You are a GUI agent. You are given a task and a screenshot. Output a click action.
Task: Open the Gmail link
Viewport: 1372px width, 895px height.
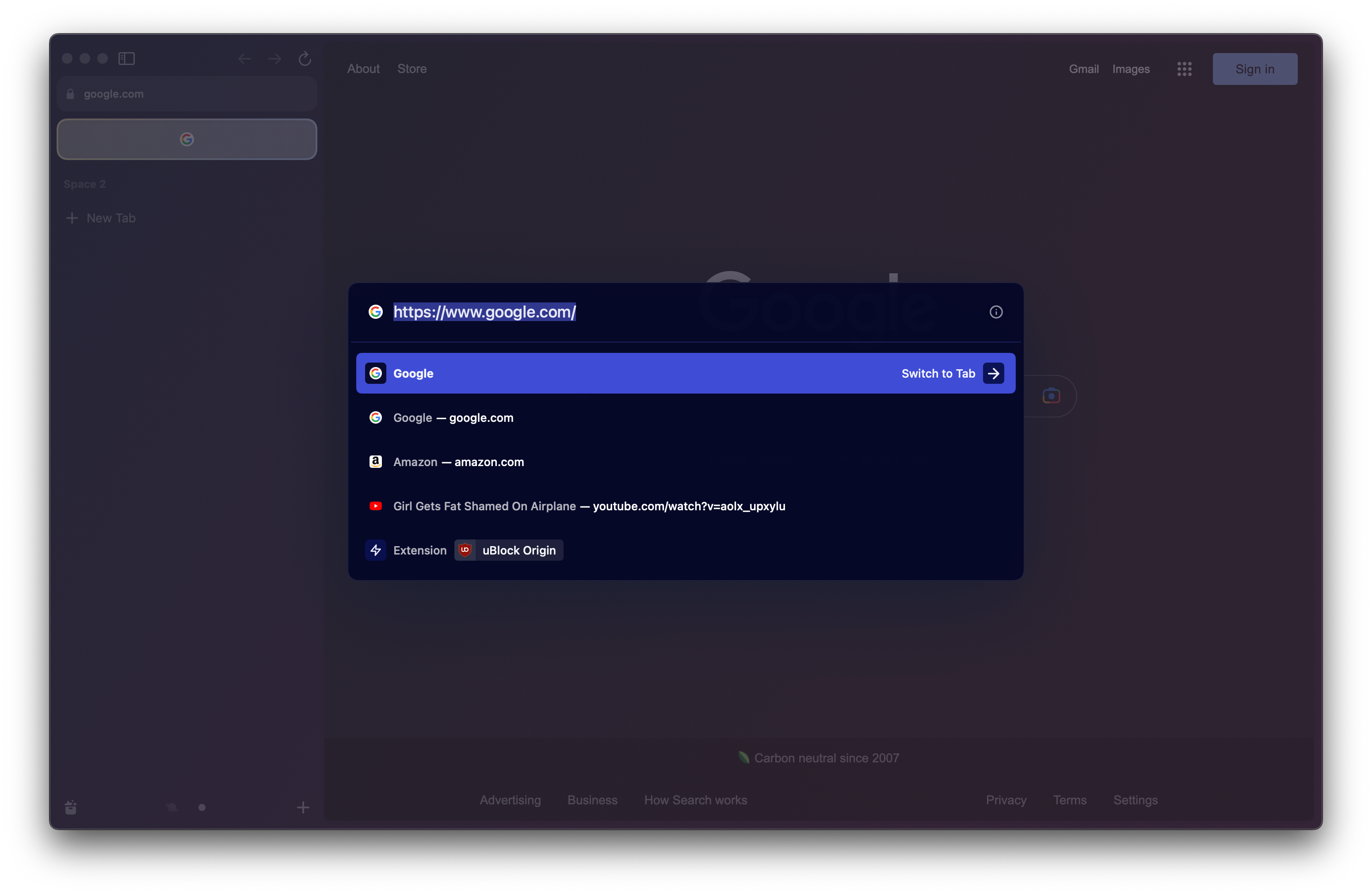[x=1083, y=69]
